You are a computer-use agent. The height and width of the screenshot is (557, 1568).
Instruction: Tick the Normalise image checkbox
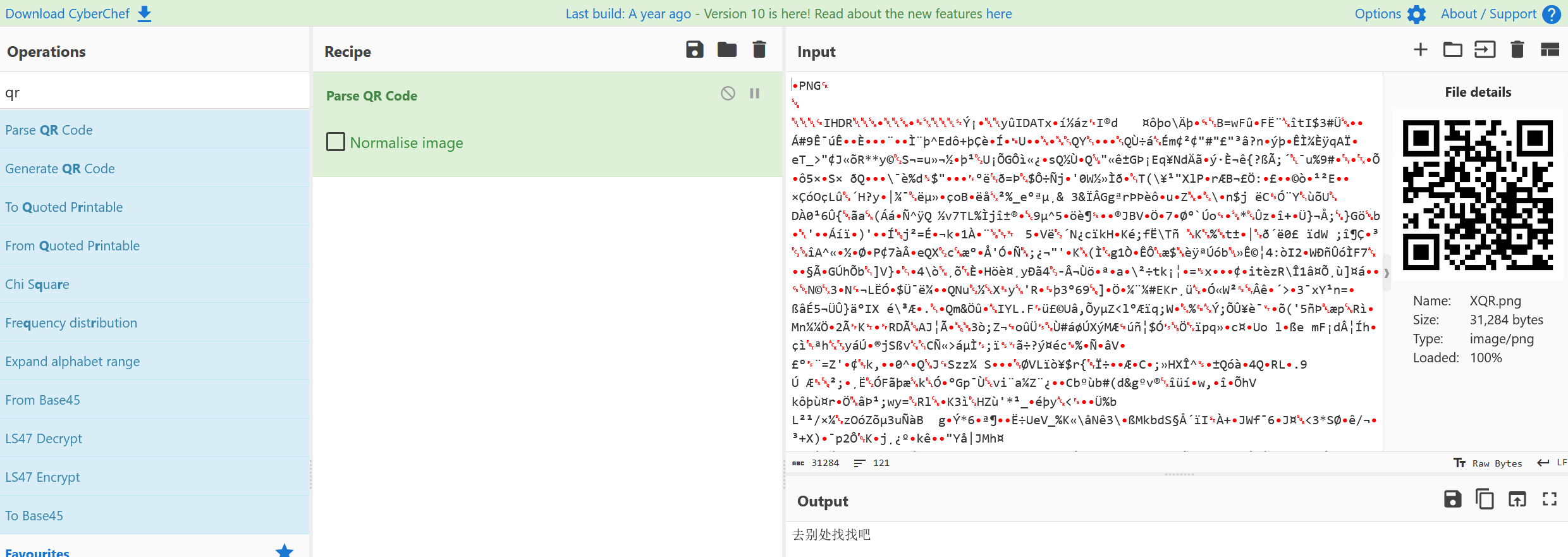click(336, 142)
